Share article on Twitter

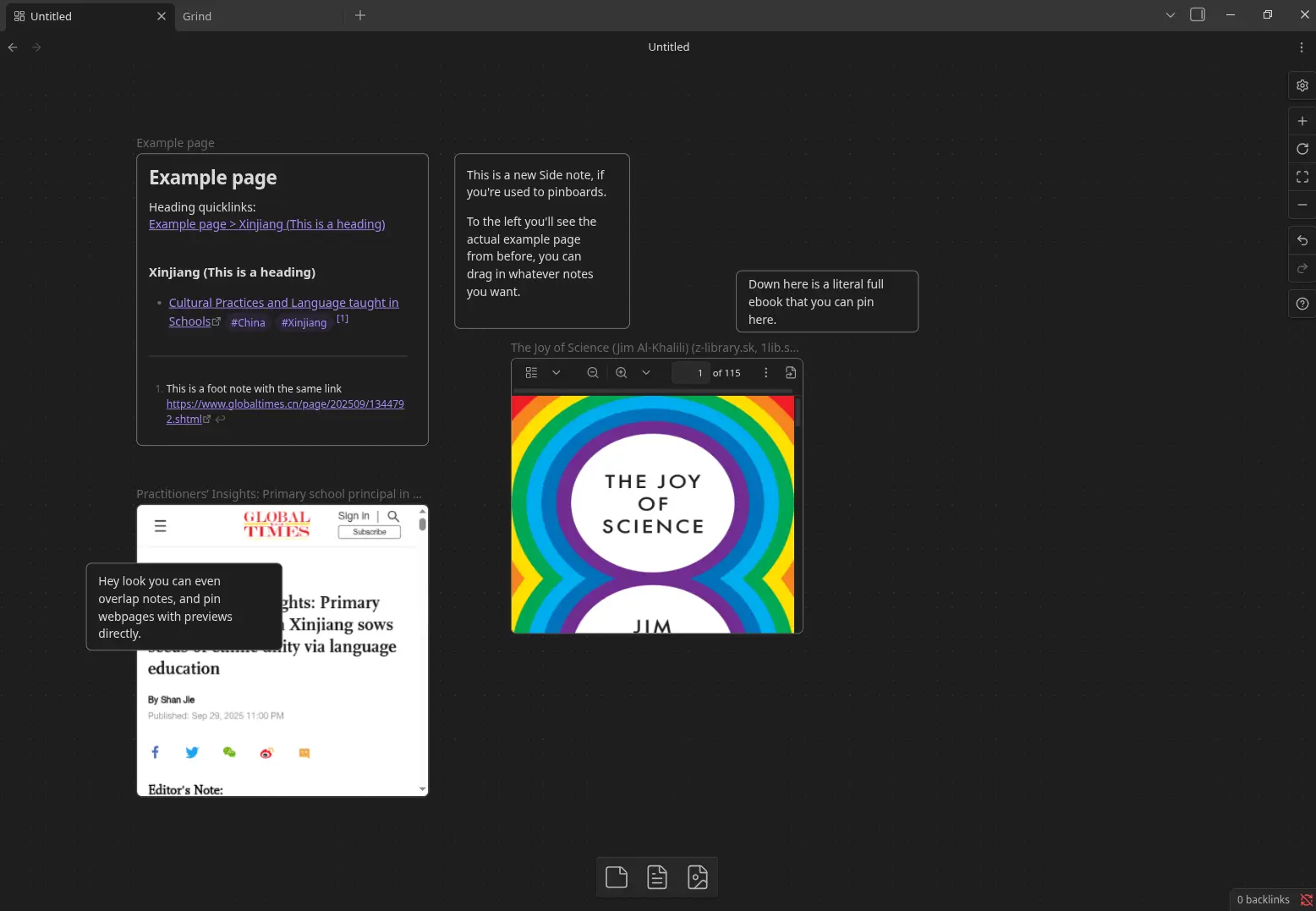192,752
